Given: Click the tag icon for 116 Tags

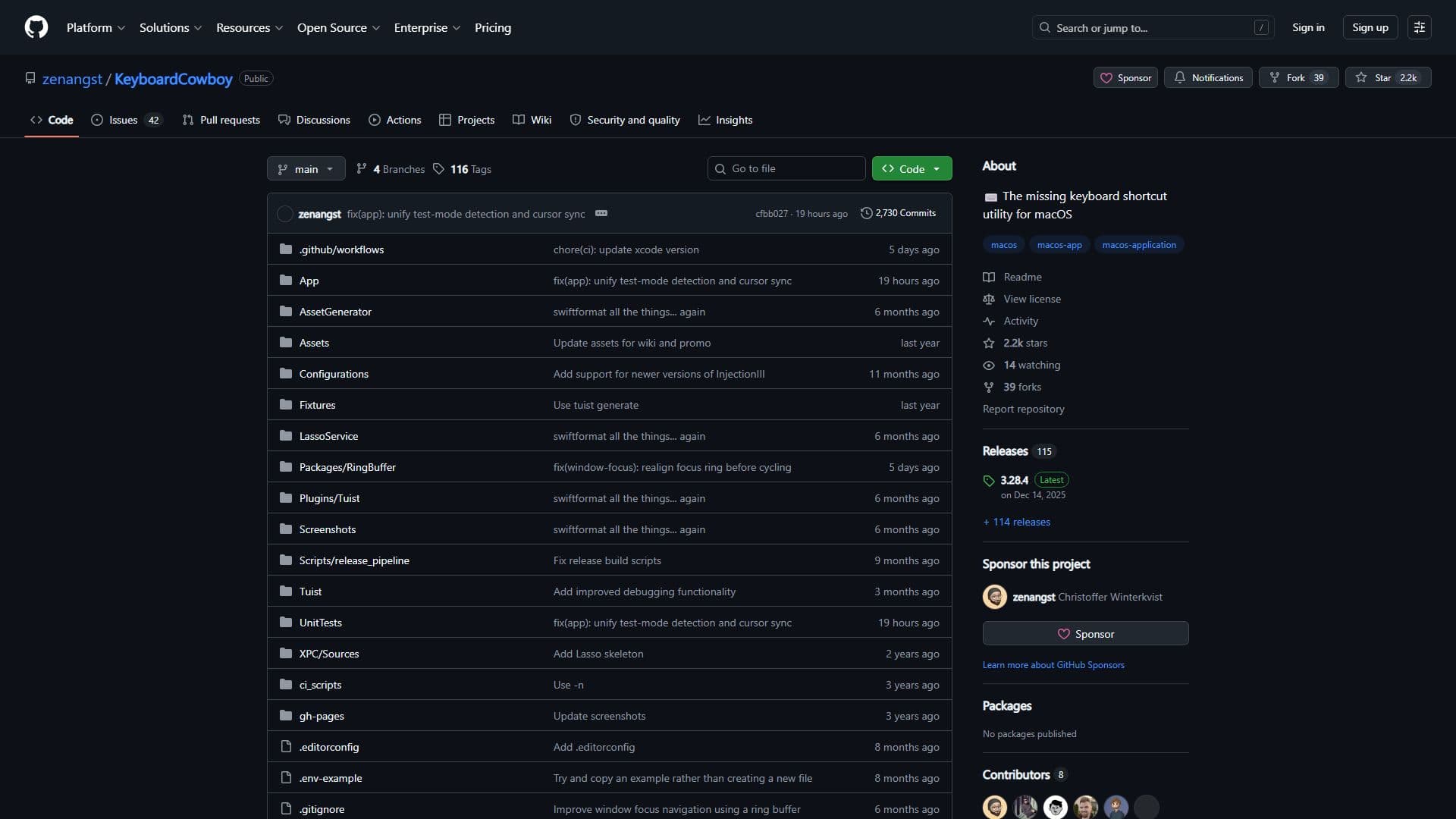Looking at the screenshot, I should tap(438, 169).
